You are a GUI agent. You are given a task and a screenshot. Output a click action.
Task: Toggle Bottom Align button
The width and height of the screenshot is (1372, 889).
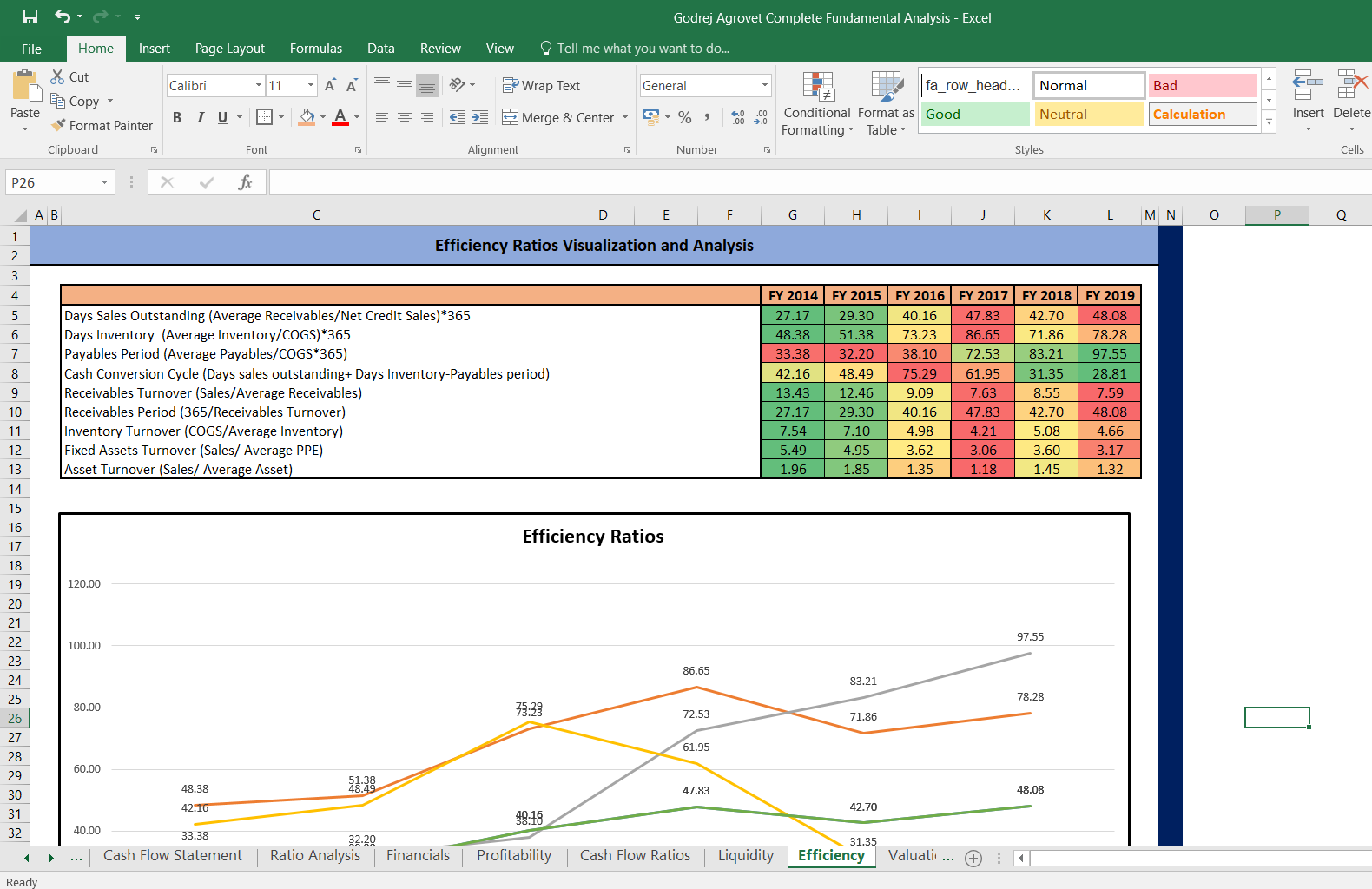pos(427,85)
